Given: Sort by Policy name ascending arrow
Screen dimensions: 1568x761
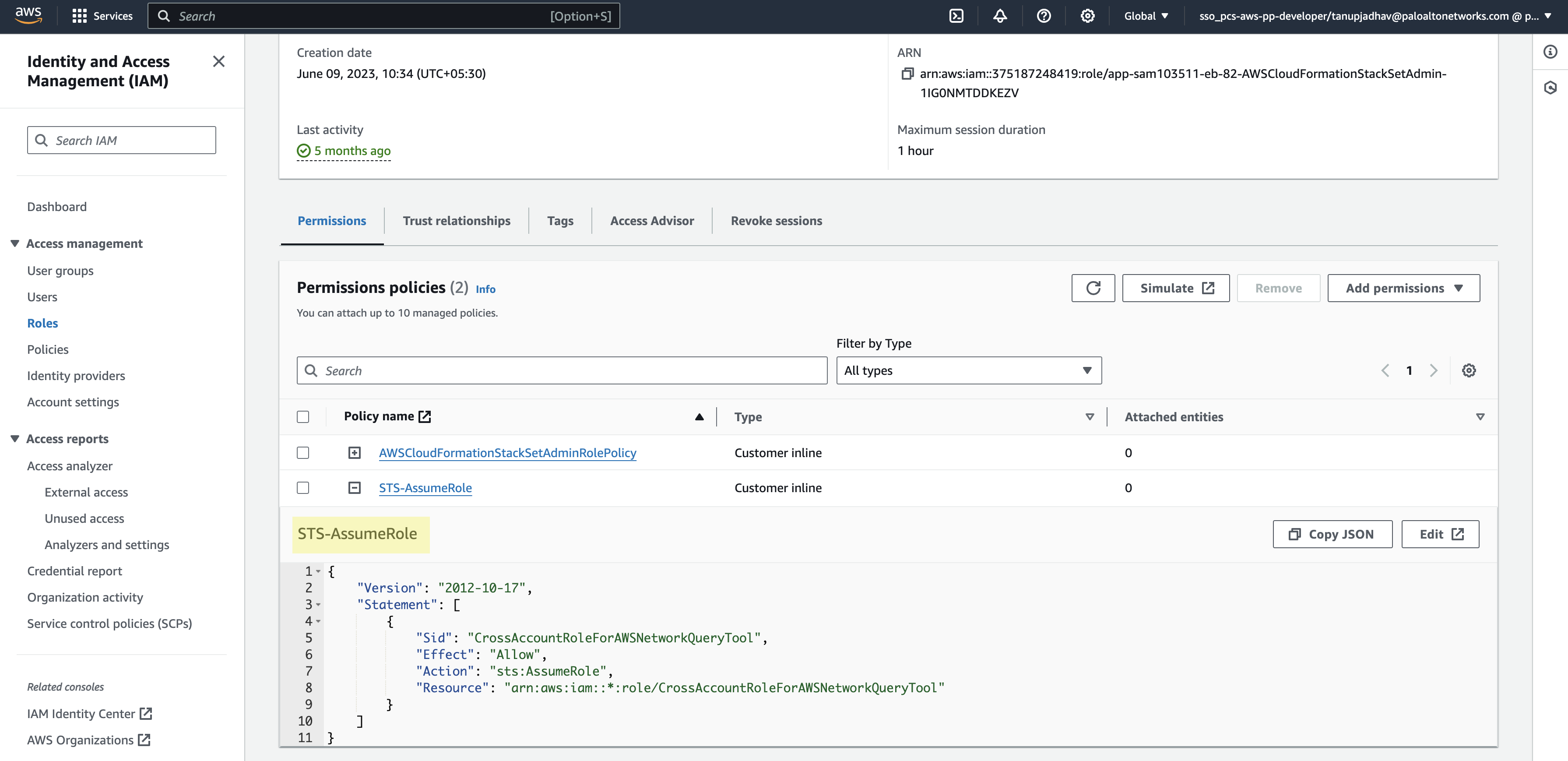Looking at the screenshot, I should [x=700, y=416].
